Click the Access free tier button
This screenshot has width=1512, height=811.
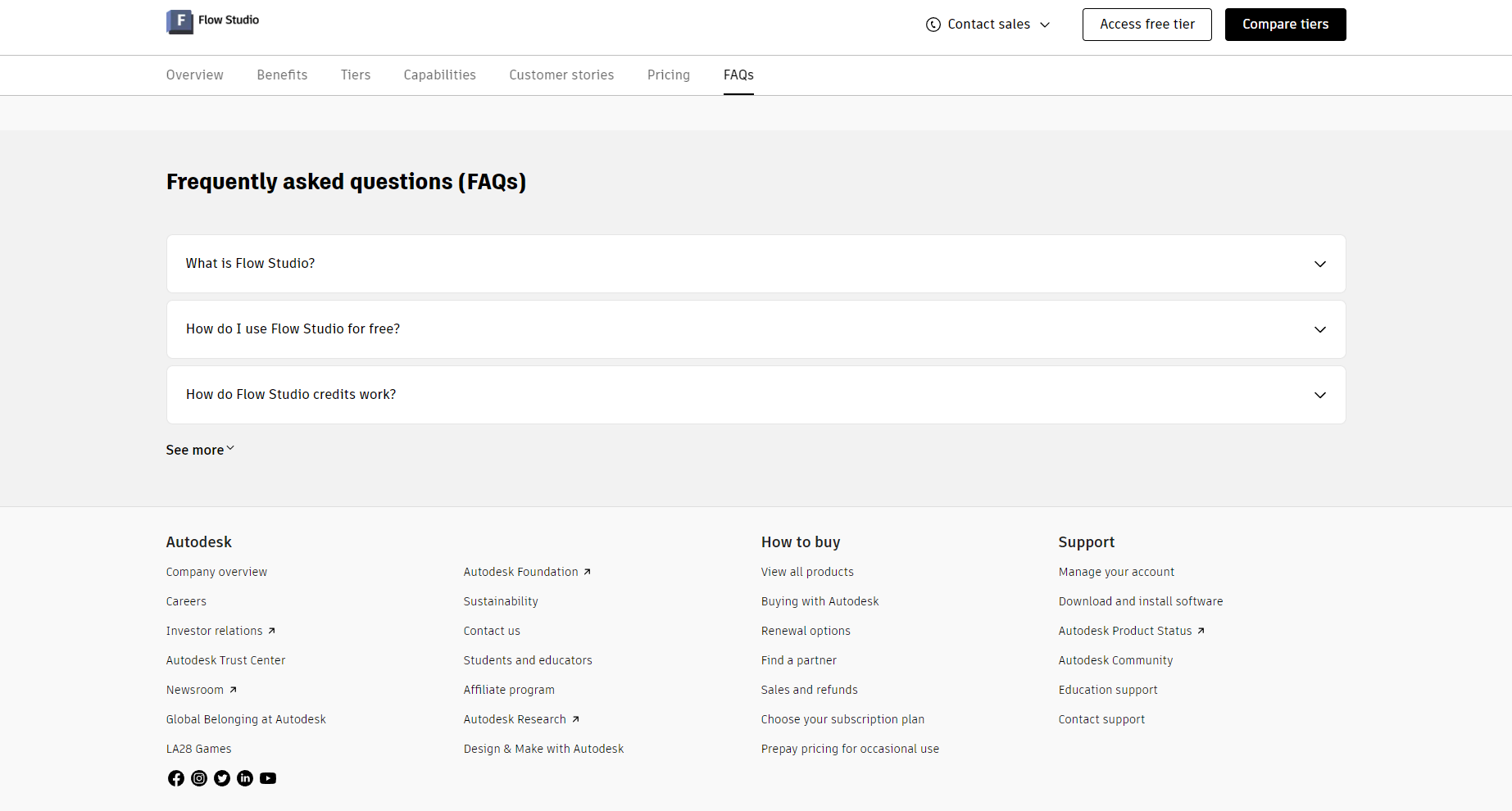pyautogui.click(x=1146, y=25)
